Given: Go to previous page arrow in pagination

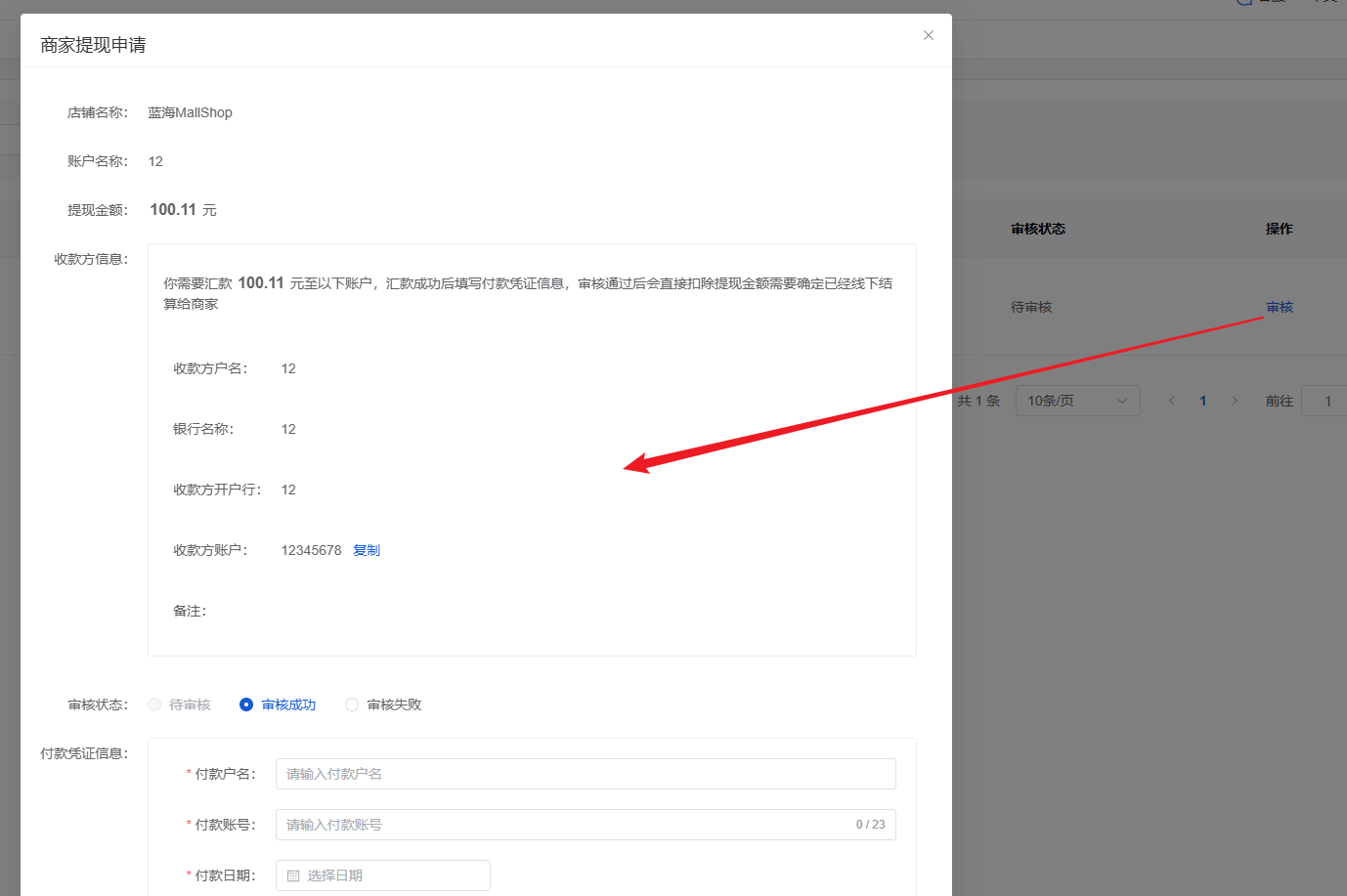Looking at the screenshot, I should [1171, 401].
